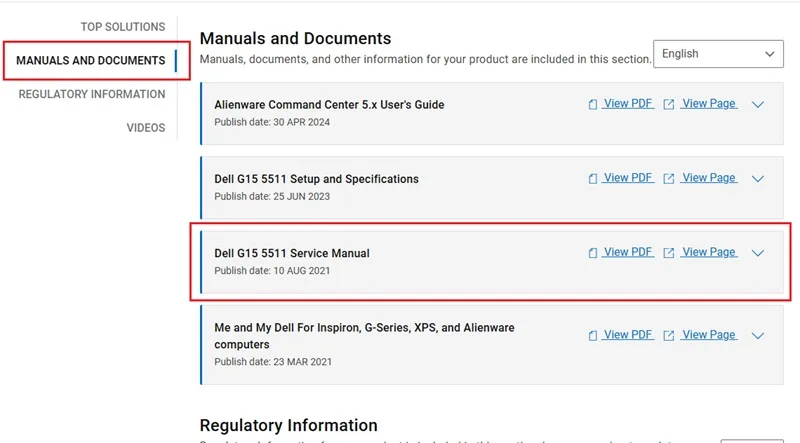Screen dimensions: 800x443
Task: Click publish date 30 APR 2024
Action: click(x=272, y=122)
